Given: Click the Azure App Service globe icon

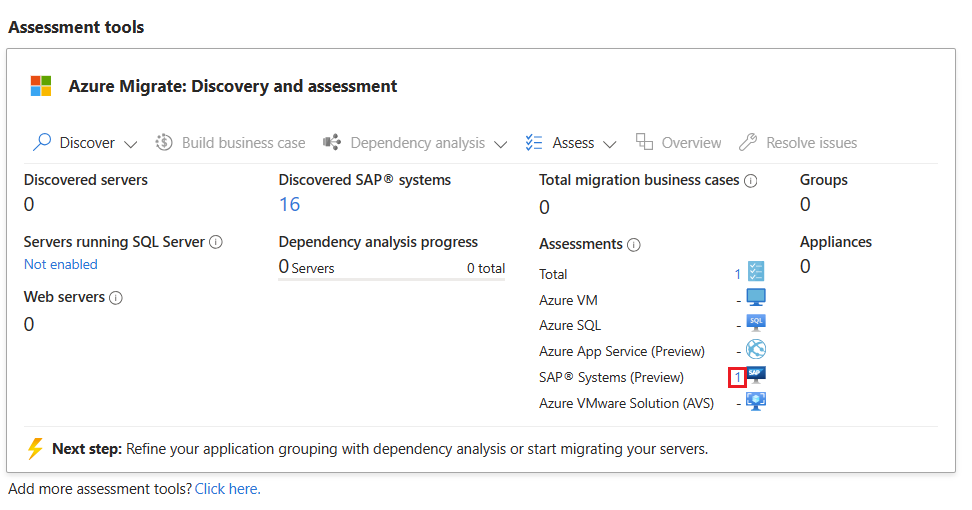Looking at the screenshot, I should click(756, 350).
